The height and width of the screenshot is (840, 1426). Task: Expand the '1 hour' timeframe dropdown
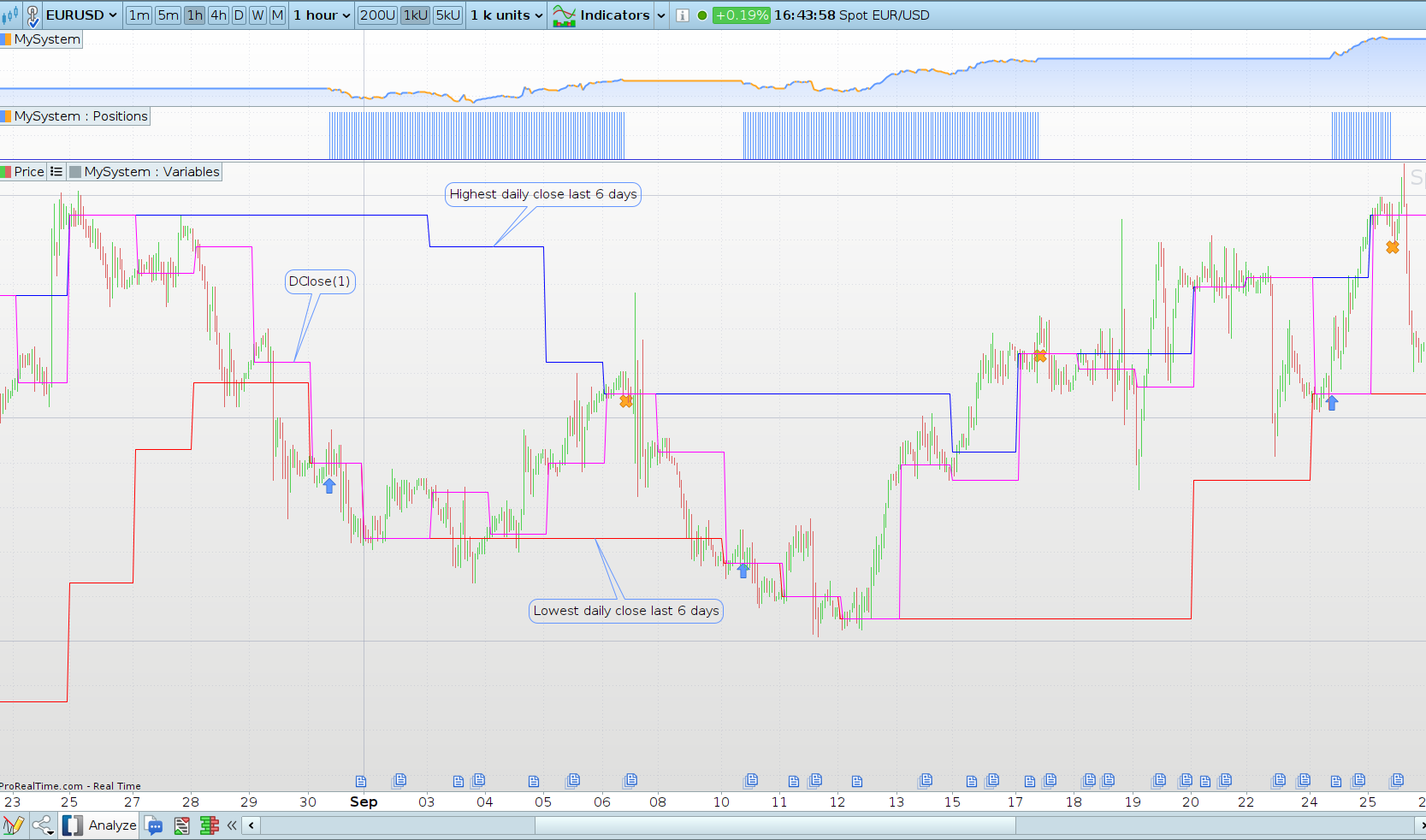pyautogui.click(x=322, y=15)
